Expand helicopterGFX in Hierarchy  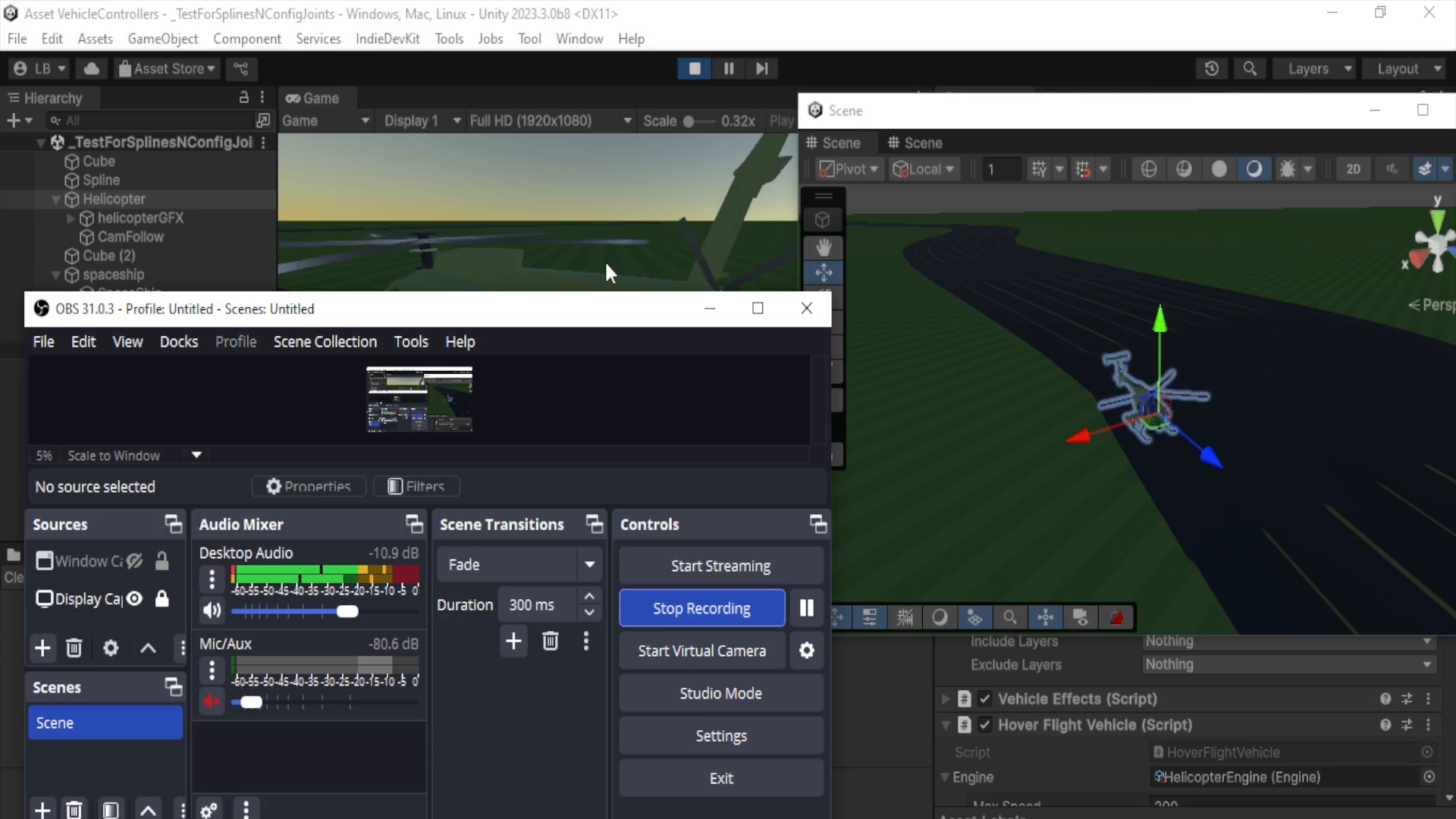tap(71, 218)
